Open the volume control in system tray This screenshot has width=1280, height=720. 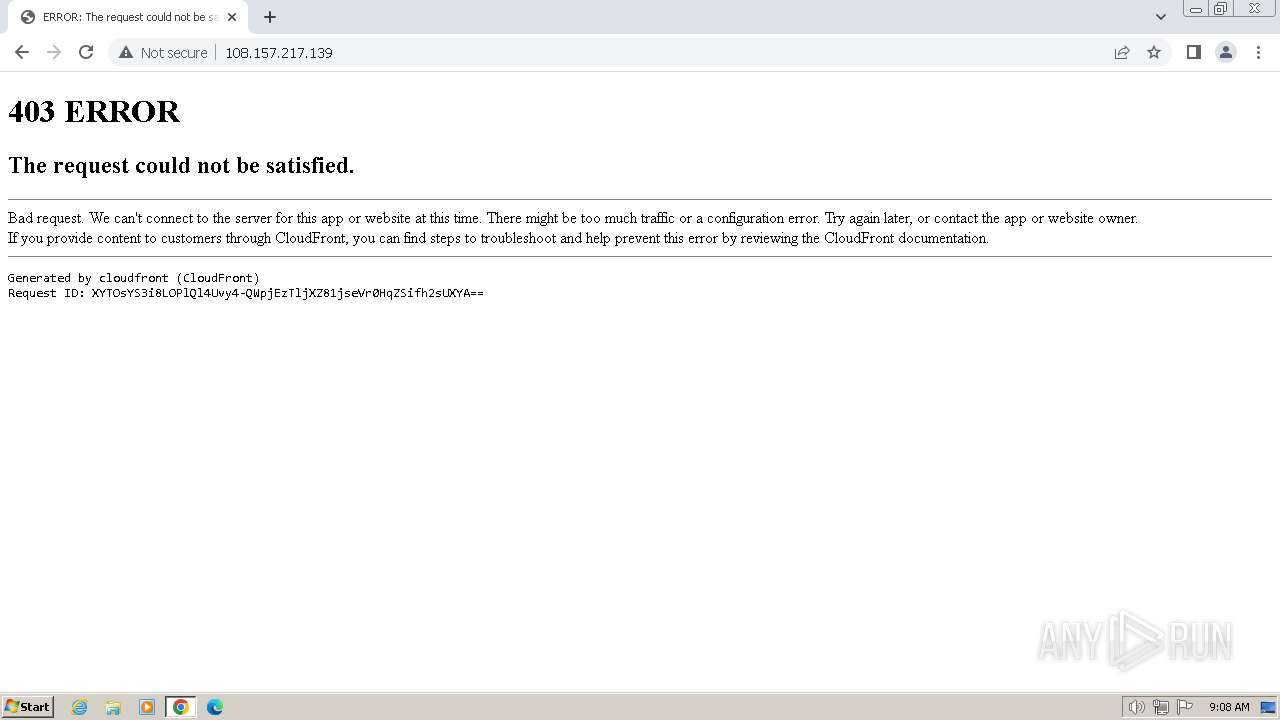point(1137,707)
